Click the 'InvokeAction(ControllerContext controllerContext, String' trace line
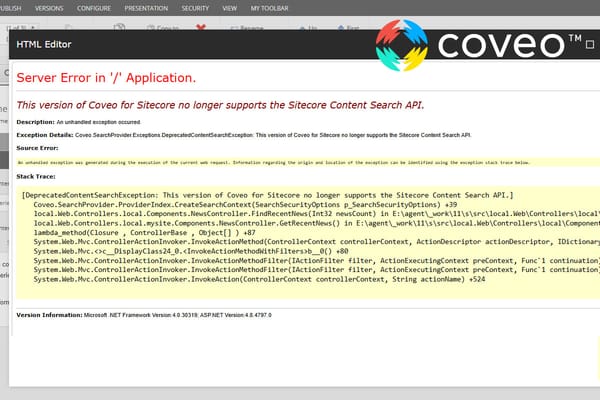This screenshot has width=600, height=400. 259,279
